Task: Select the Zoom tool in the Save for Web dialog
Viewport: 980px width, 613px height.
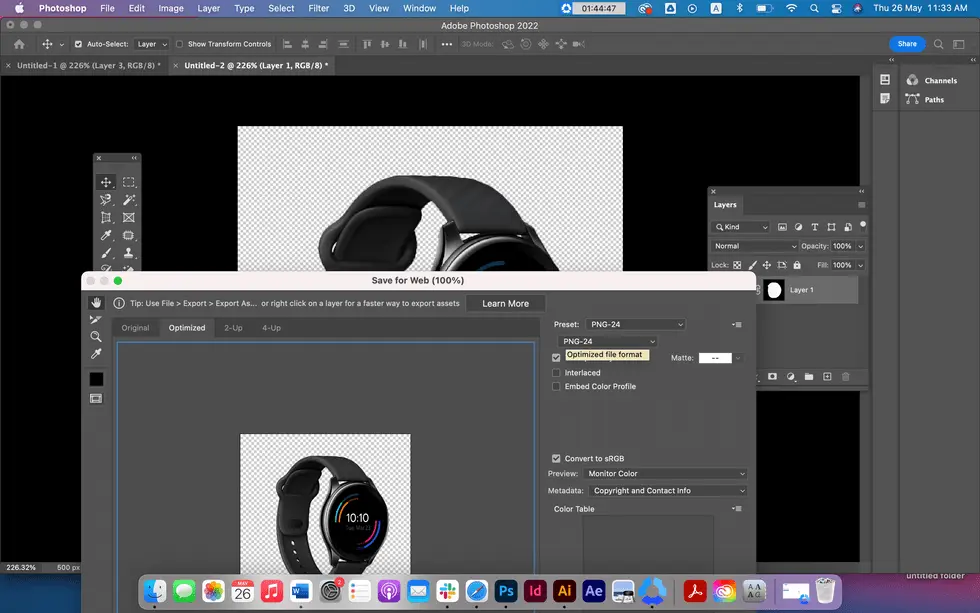Action: pyautogui.click(x=95, y=334)
